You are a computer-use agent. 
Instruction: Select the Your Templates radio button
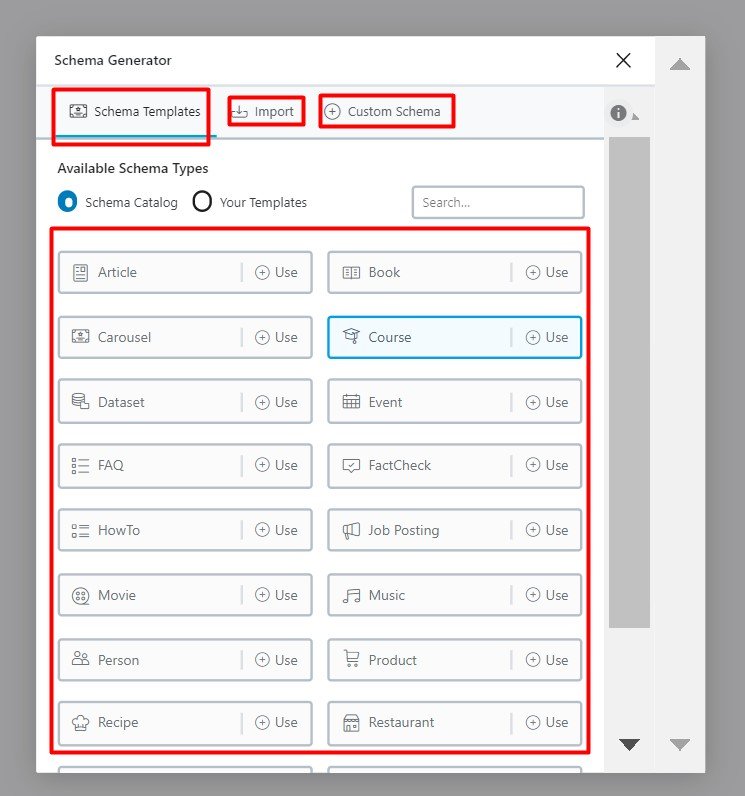(202, 202)
